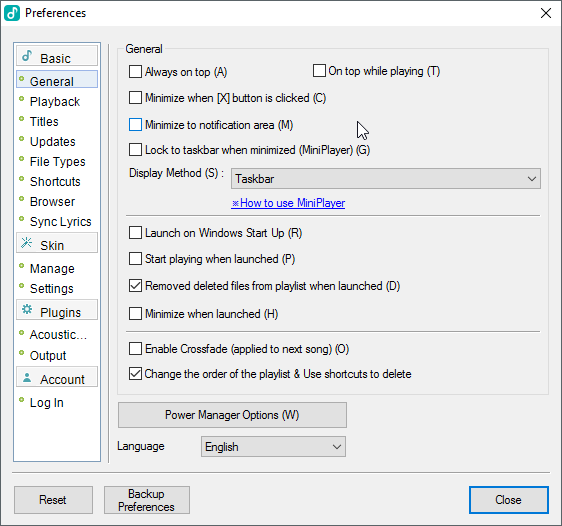Click the gear icon beside Plugins
This screenshot has width=562, height=526.
27,310
